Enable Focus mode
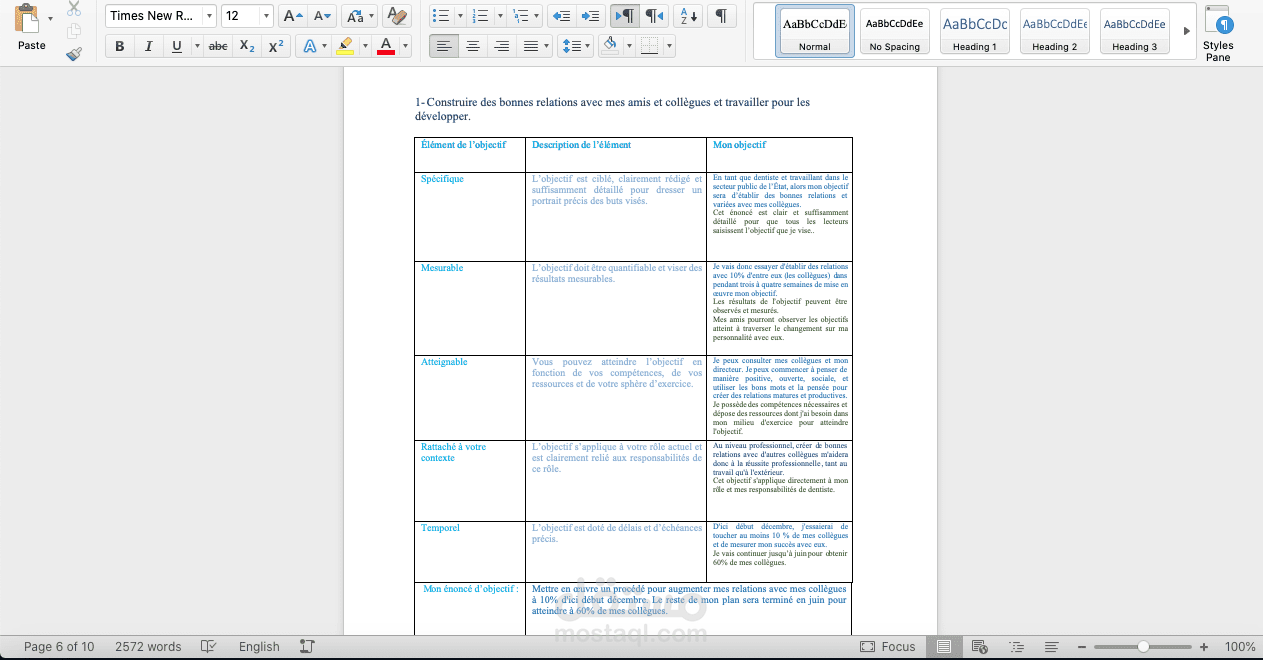The image size is (1263, 660). tap(888, 647)
